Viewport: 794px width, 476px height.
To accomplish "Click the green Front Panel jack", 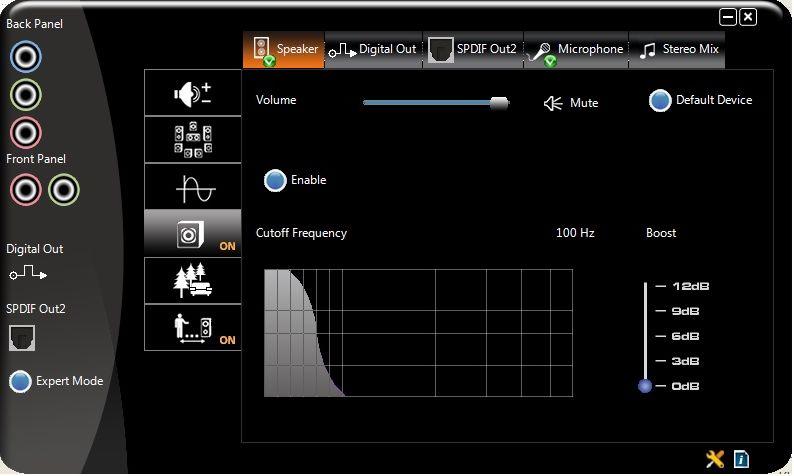I will 64,190.
